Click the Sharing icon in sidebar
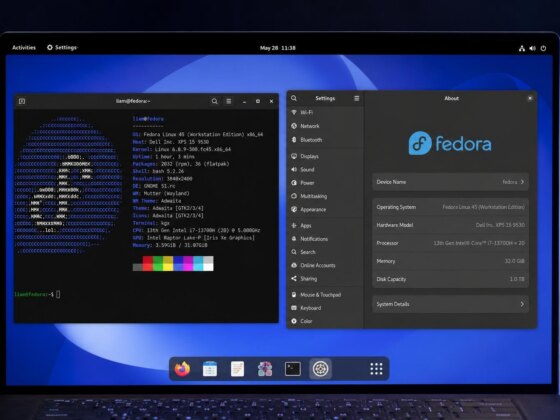This screenshot has height=420, width=560. coord(294,279)
